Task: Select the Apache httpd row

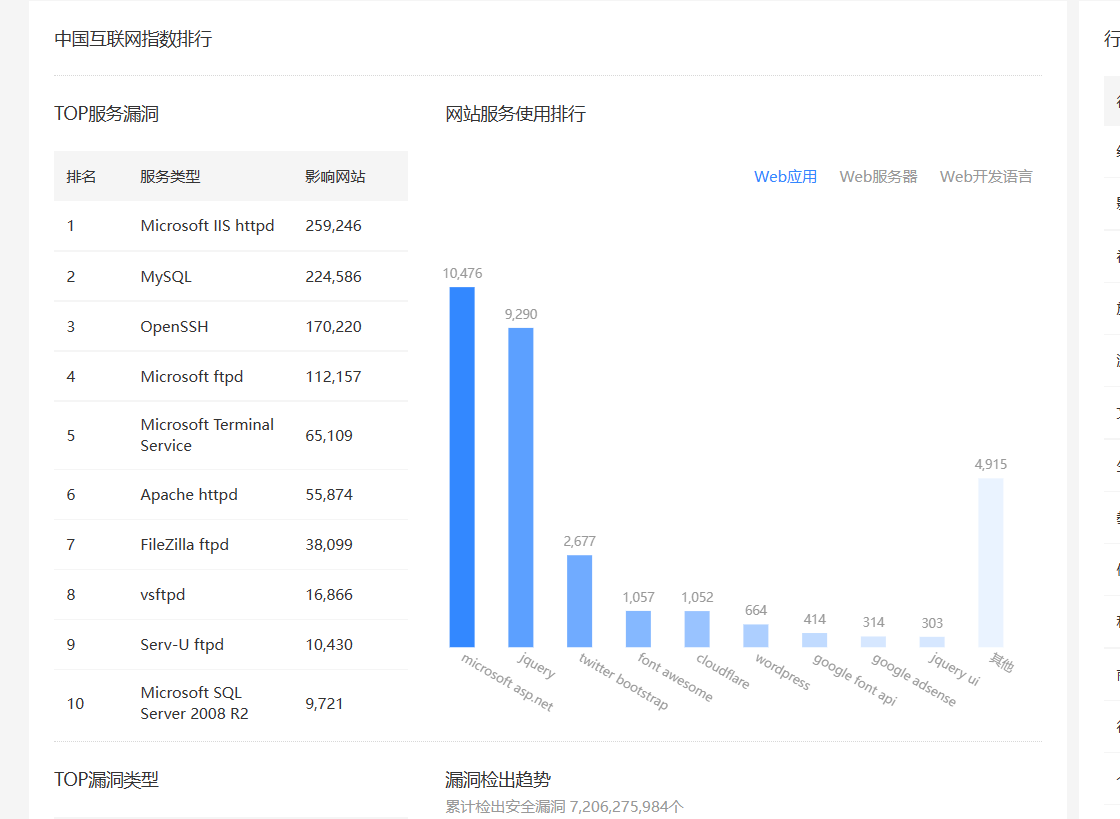Action: click(x=231, y=494)
